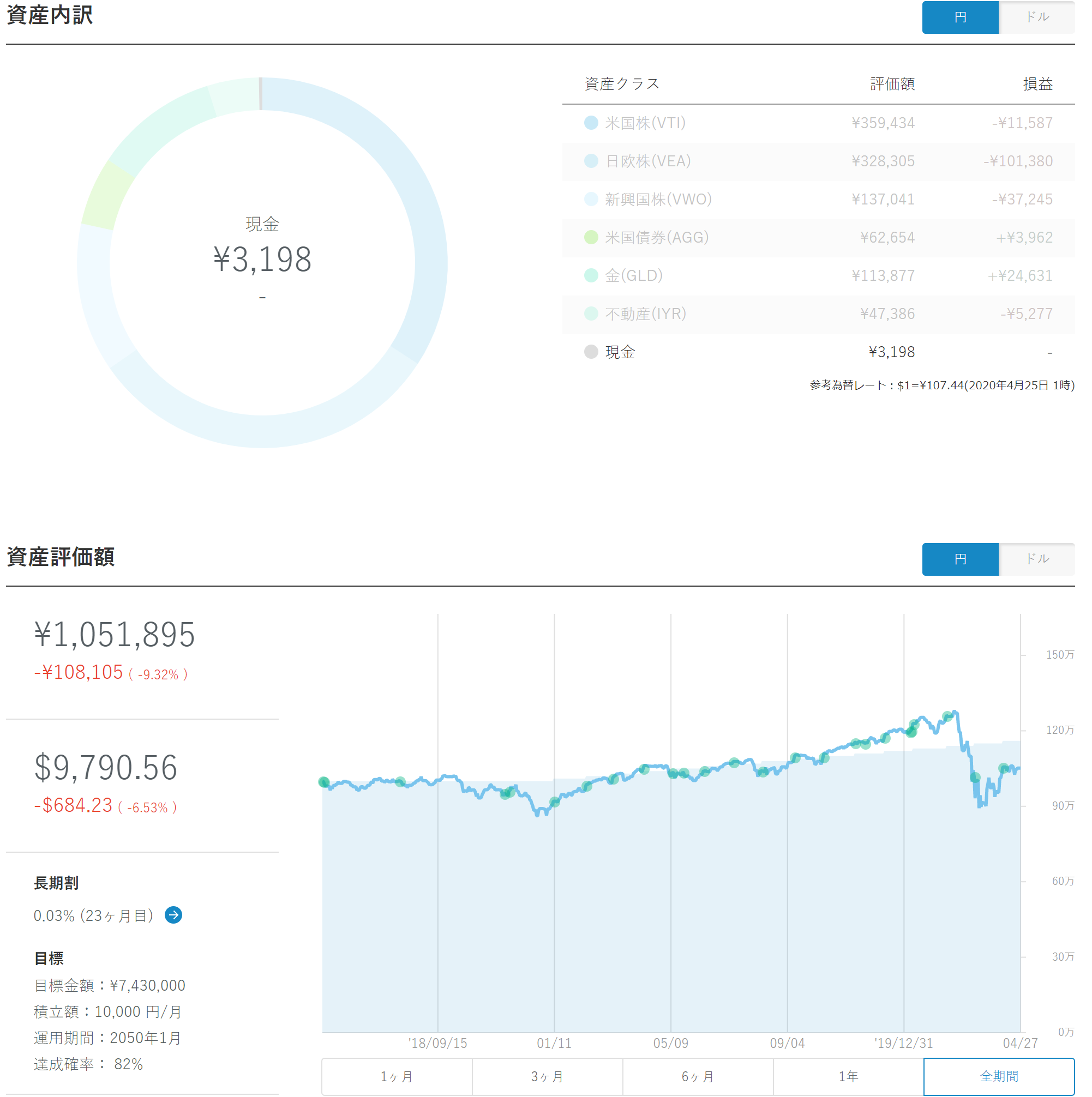Click the 米国株(VTI) color dot
This screenshot has width=1092, height=1097.
coord(591,123)
